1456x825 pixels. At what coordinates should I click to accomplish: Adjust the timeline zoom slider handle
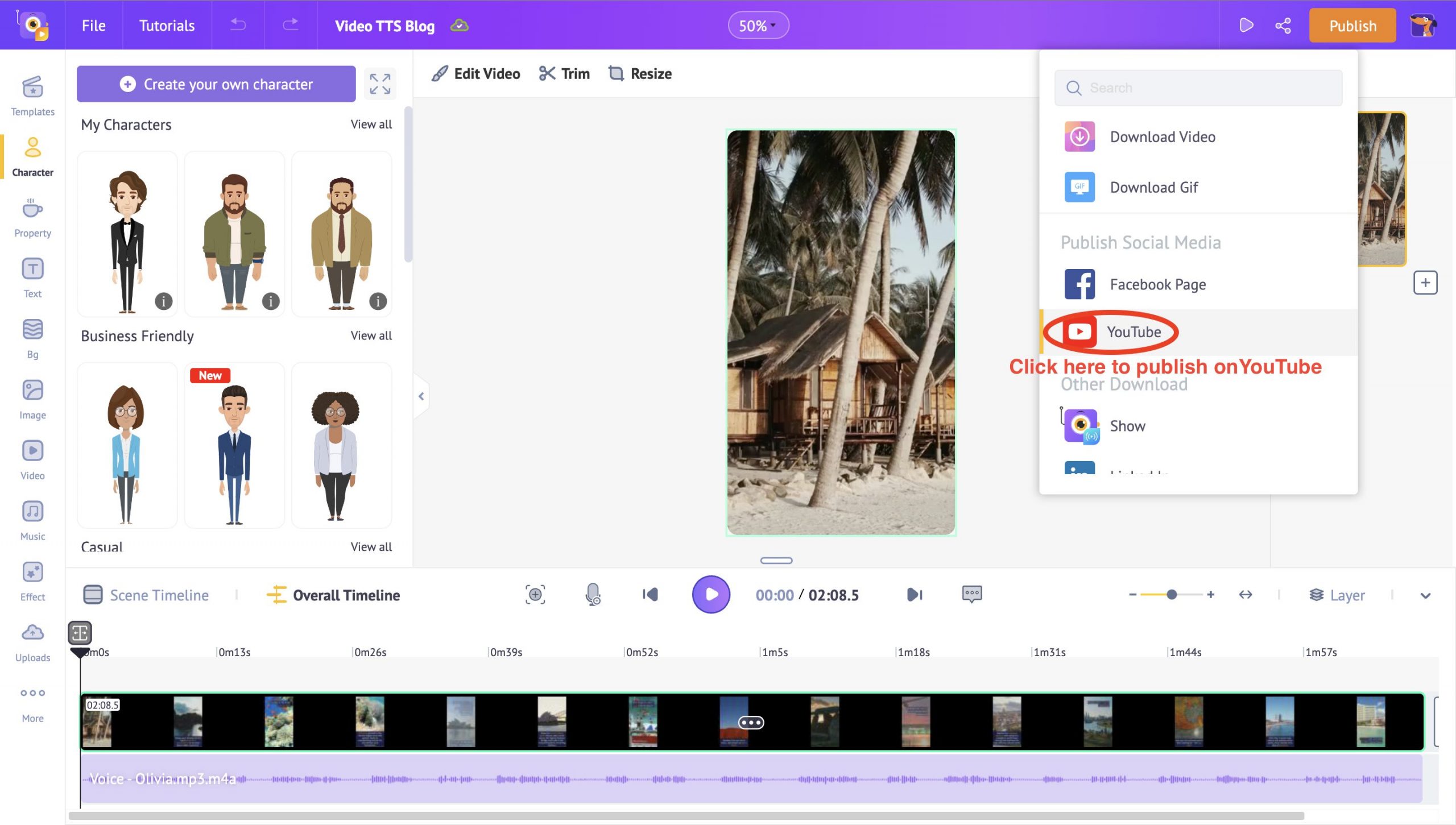(x=1172, y=595)
